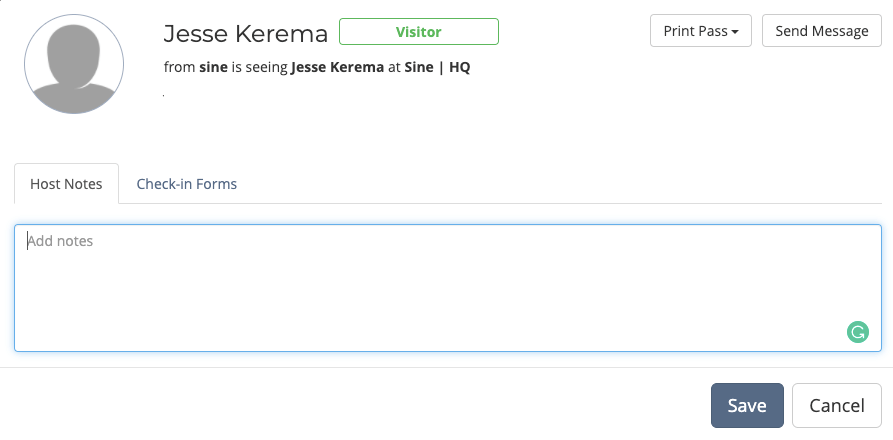Click the caret arrow beside Print Pass
893x440 pixels.
(x=735, y=32)
